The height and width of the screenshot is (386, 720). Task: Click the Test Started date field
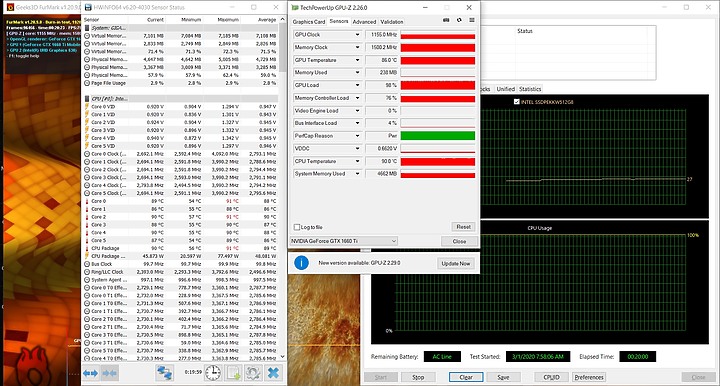pos(538,357)
